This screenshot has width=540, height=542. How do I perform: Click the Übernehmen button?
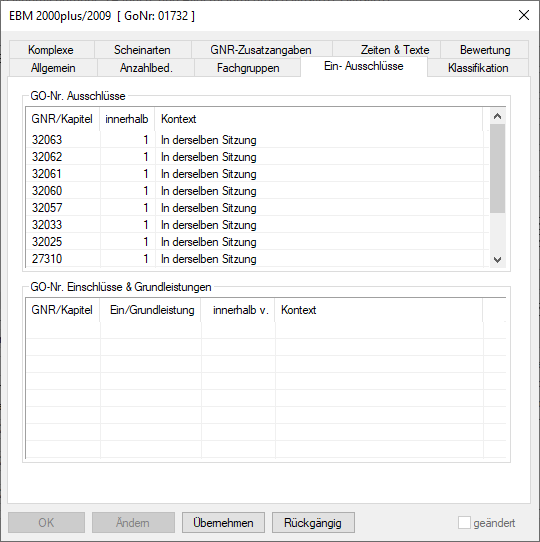click(223, 522)
